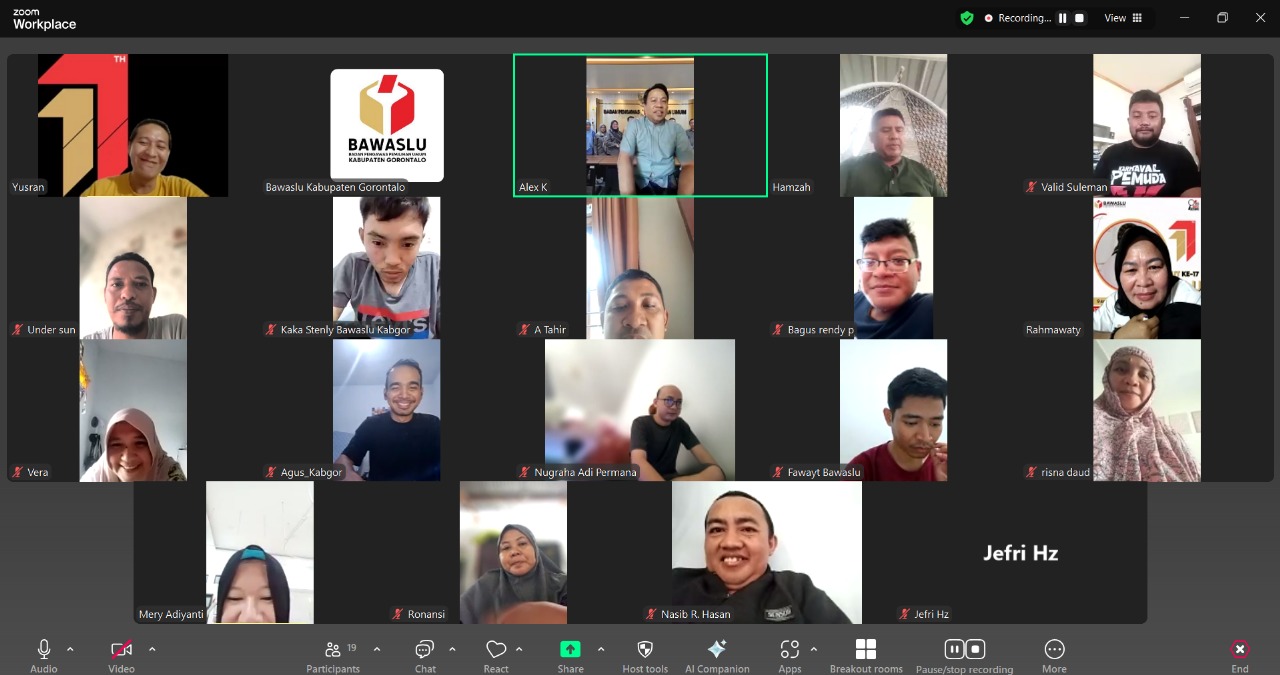Expand audio options chevron next to Audio
This screenshot has height=675, width=1280.
pos(70,649)
